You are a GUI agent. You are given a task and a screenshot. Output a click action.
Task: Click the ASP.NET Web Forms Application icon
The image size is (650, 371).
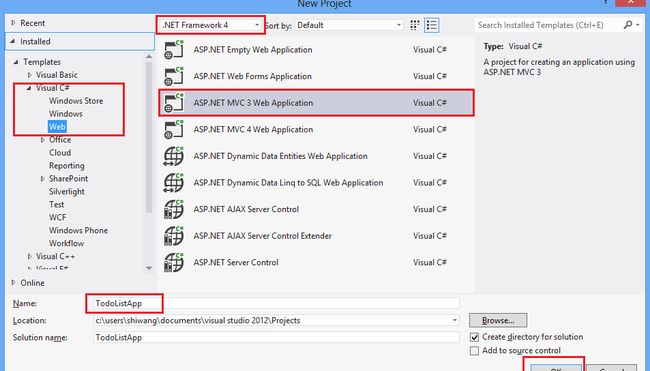(174, 76)
